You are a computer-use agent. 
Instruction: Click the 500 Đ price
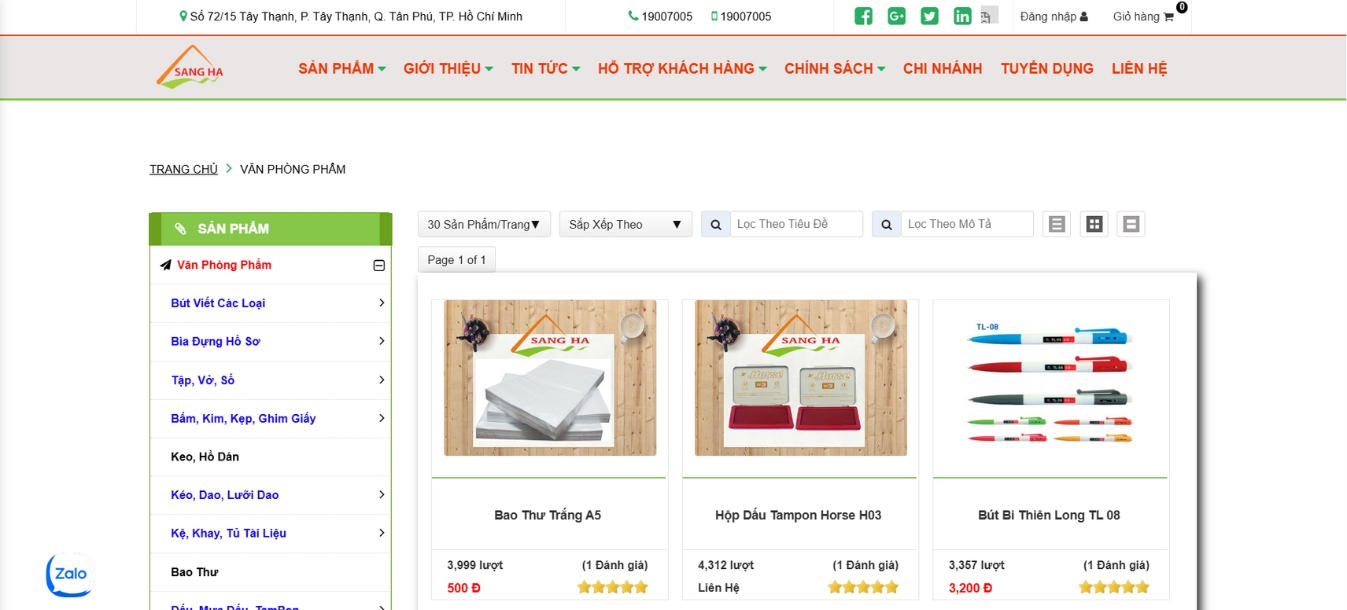click(x=464, y=587)
